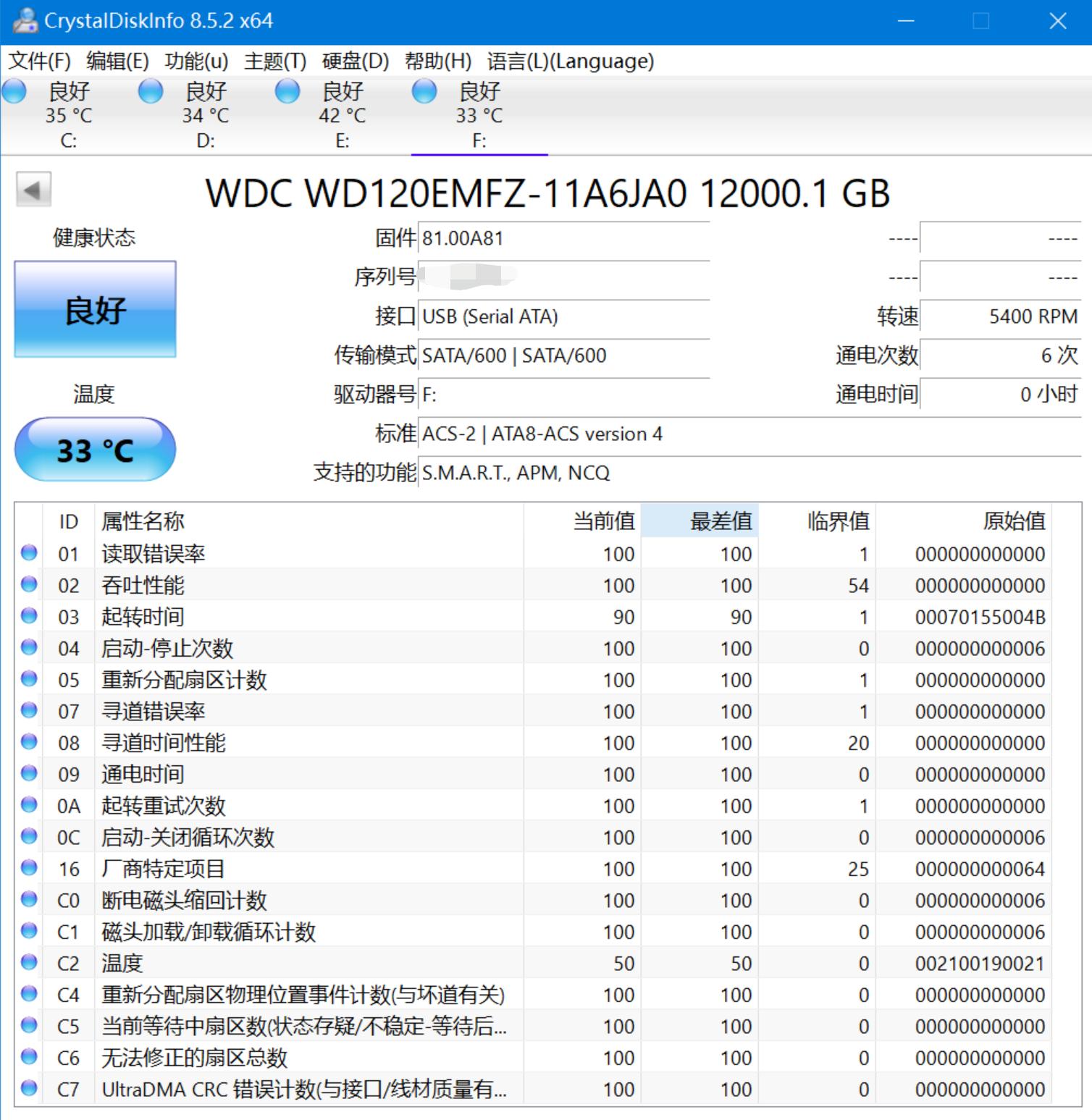
Task: Open the 语言(L) language selector
Action: pyautogui.click(x=568, y=62)
